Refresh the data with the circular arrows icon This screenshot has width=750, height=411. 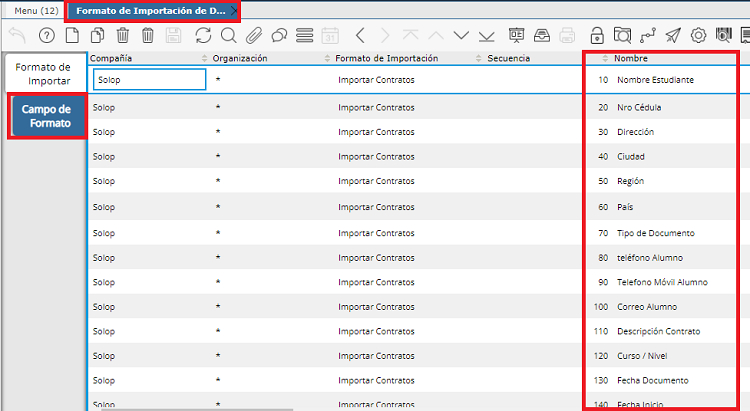(x=203, y=36)
